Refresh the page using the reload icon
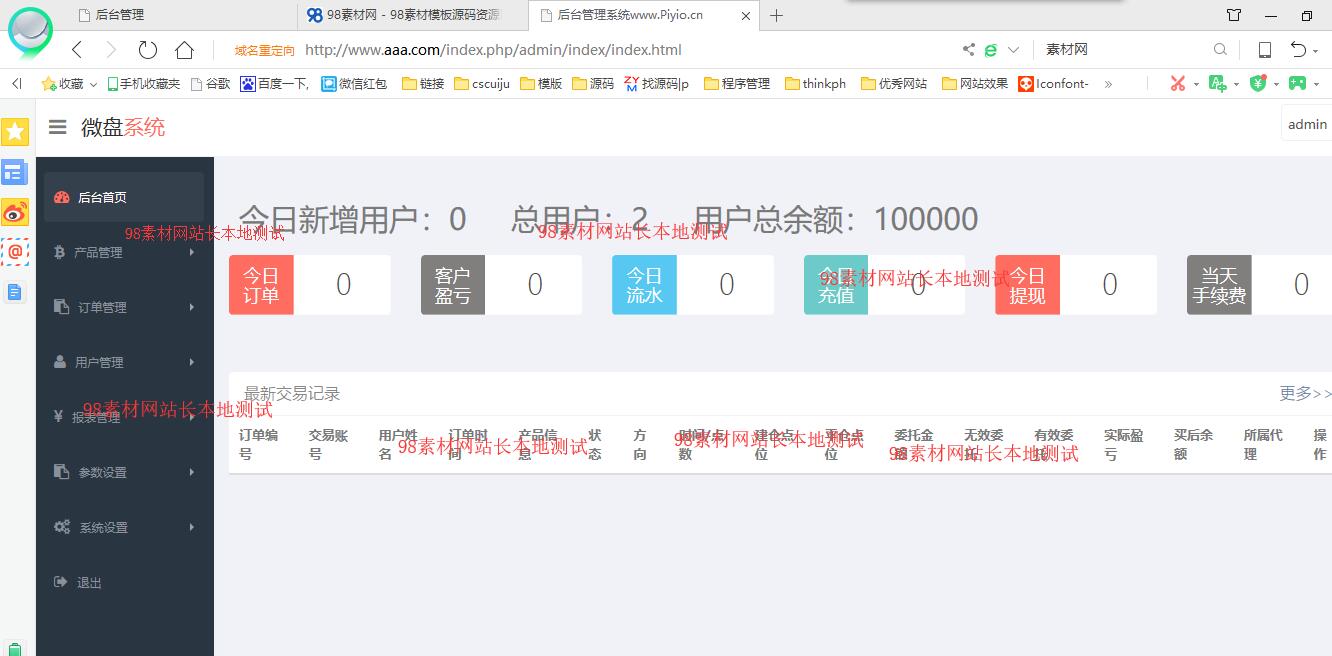 148,48
